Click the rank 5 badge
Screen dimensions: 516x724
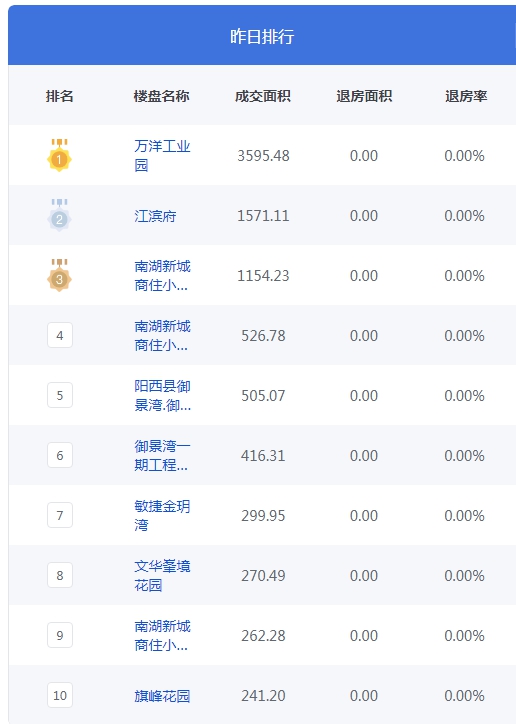tap(60, 395)
